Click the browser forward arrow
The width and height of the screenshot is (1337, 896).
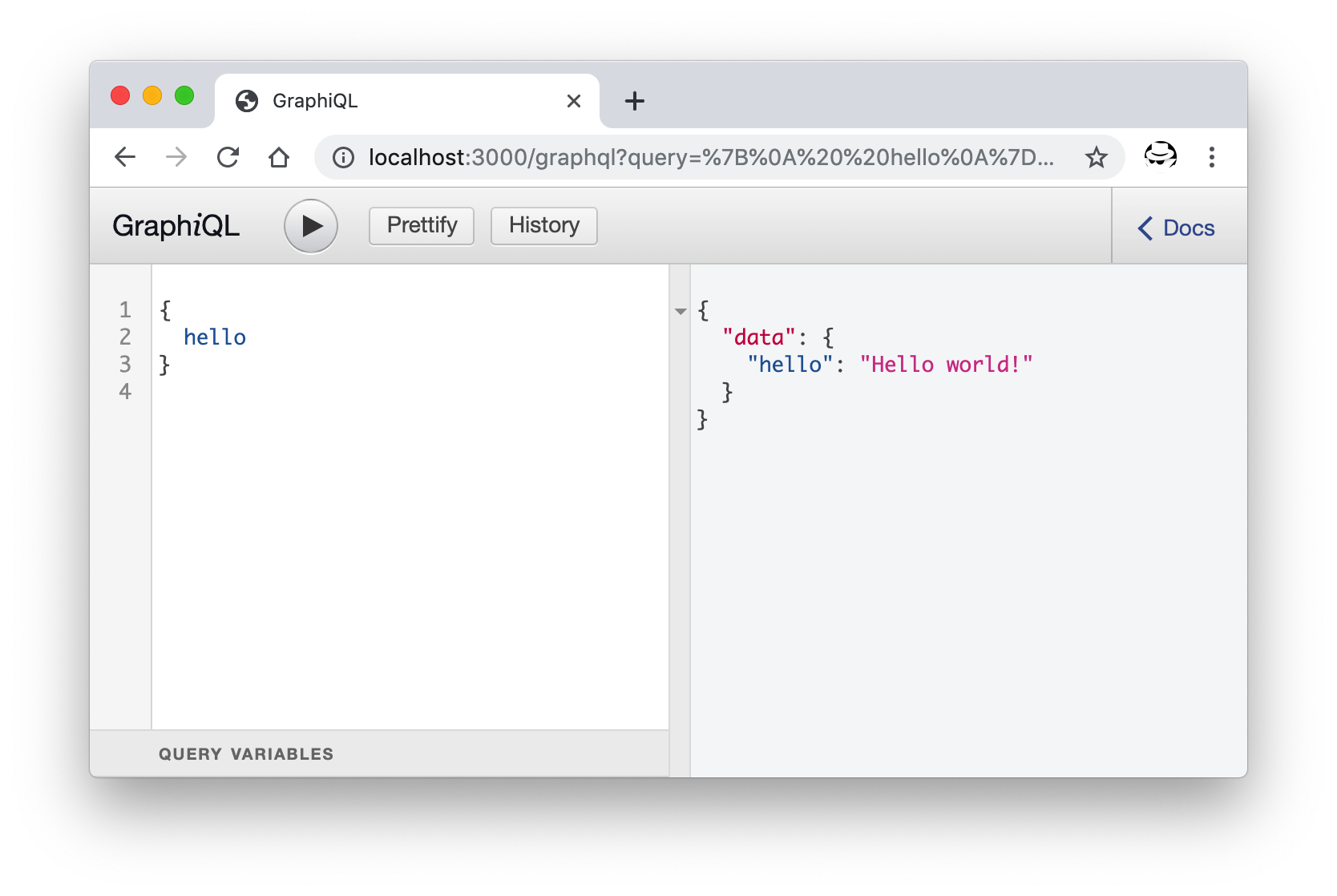[x=176, y=157]
